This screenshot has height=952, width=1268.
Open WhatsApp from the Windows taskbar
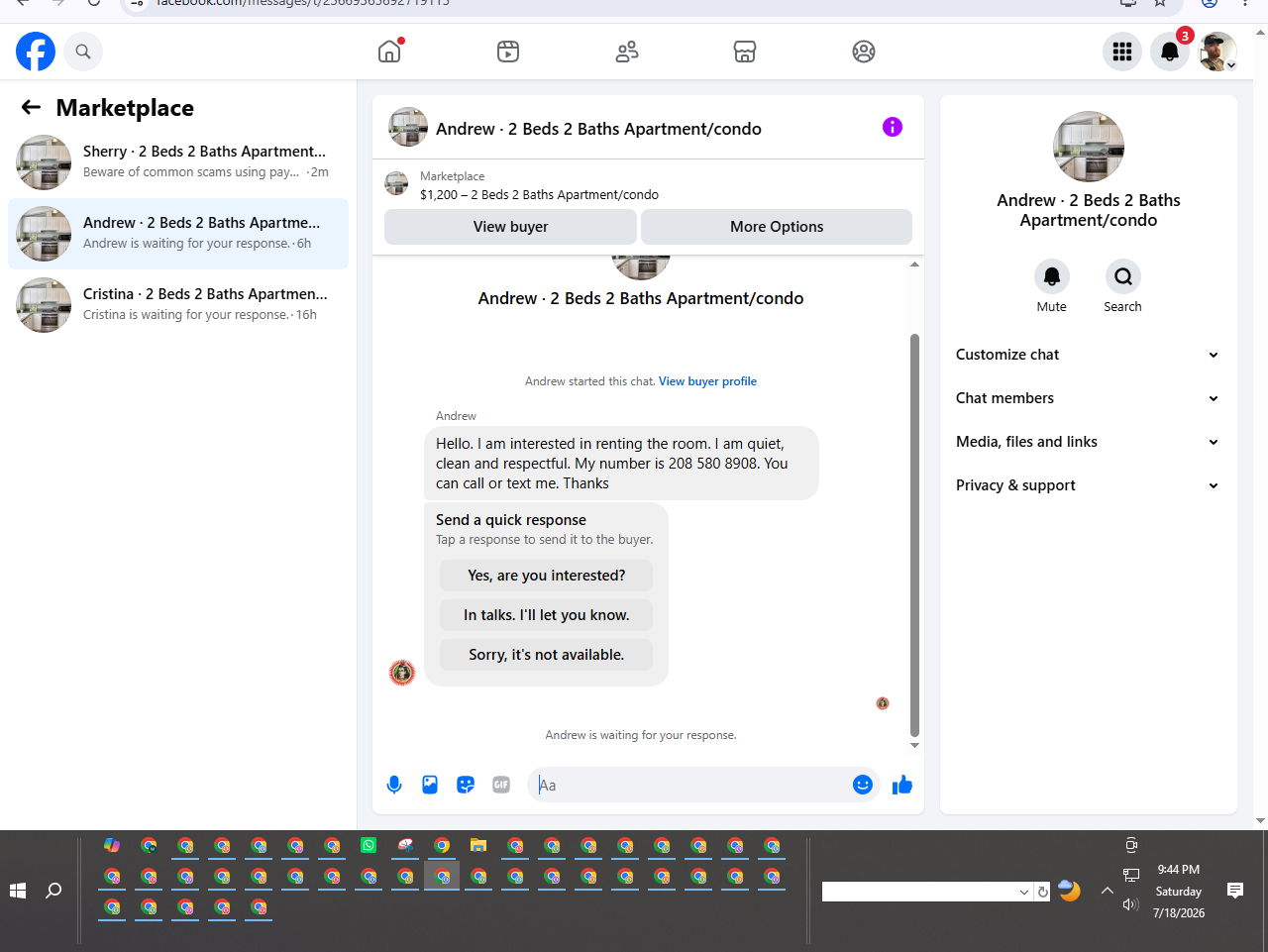pos(369,845)
